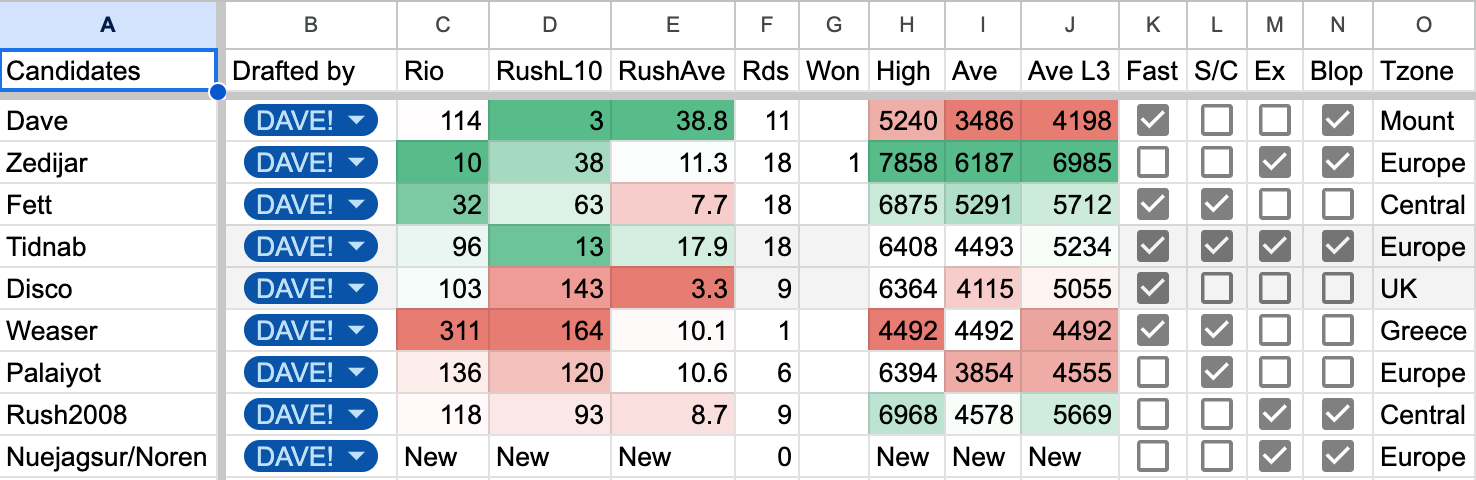Expand the DAVE! chip in Zedijar's row
This screenshot has height=480, width=1476.
click(311, 163)
